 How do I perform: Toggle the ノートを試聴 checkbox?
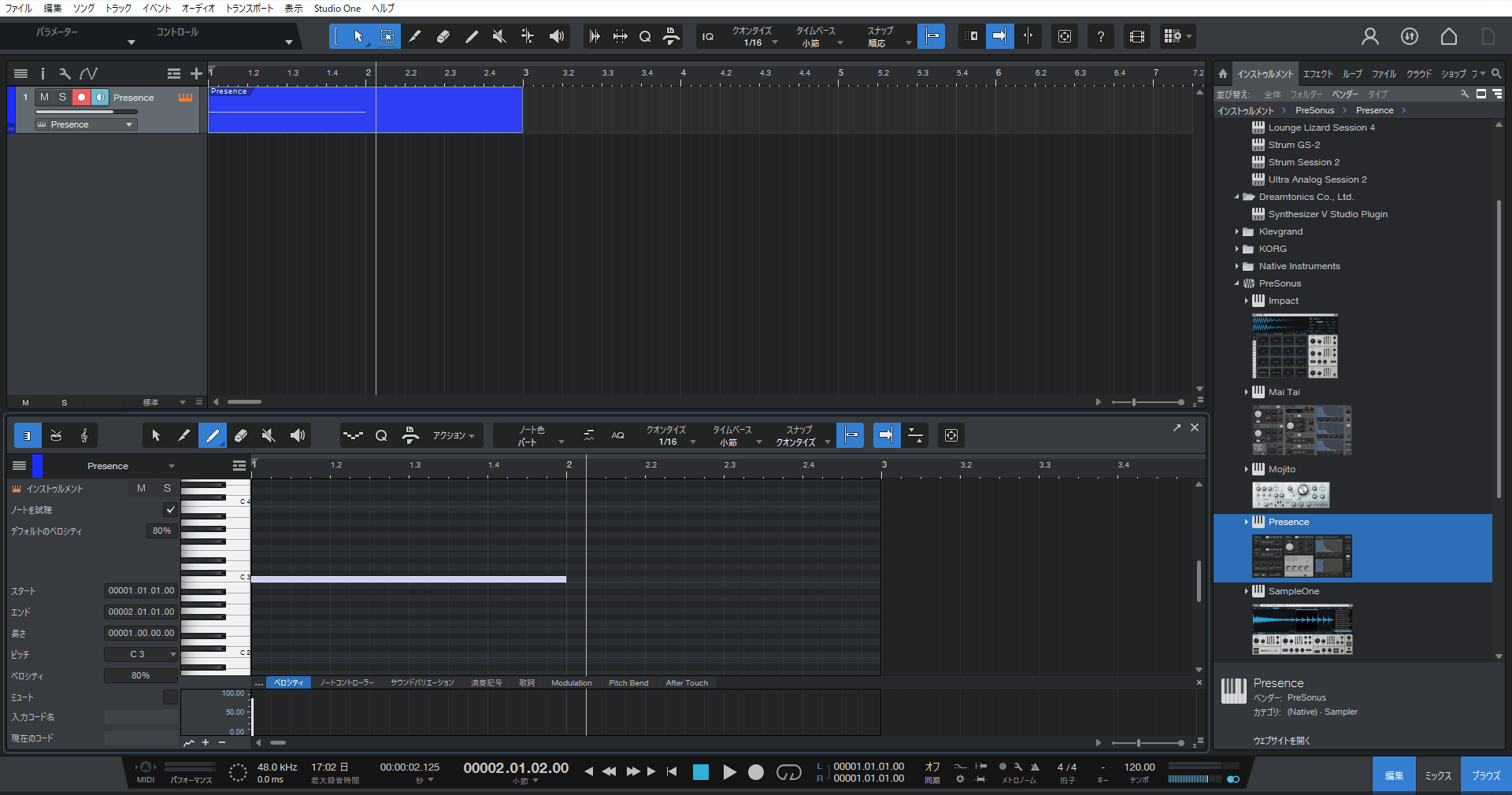point(170,510)
